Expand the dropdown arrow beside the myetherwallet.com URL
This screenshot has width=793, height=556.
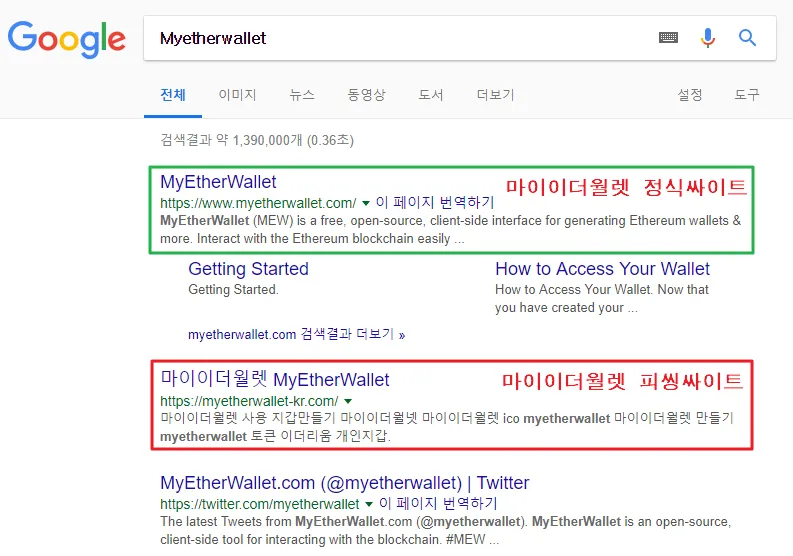[366, 203]
